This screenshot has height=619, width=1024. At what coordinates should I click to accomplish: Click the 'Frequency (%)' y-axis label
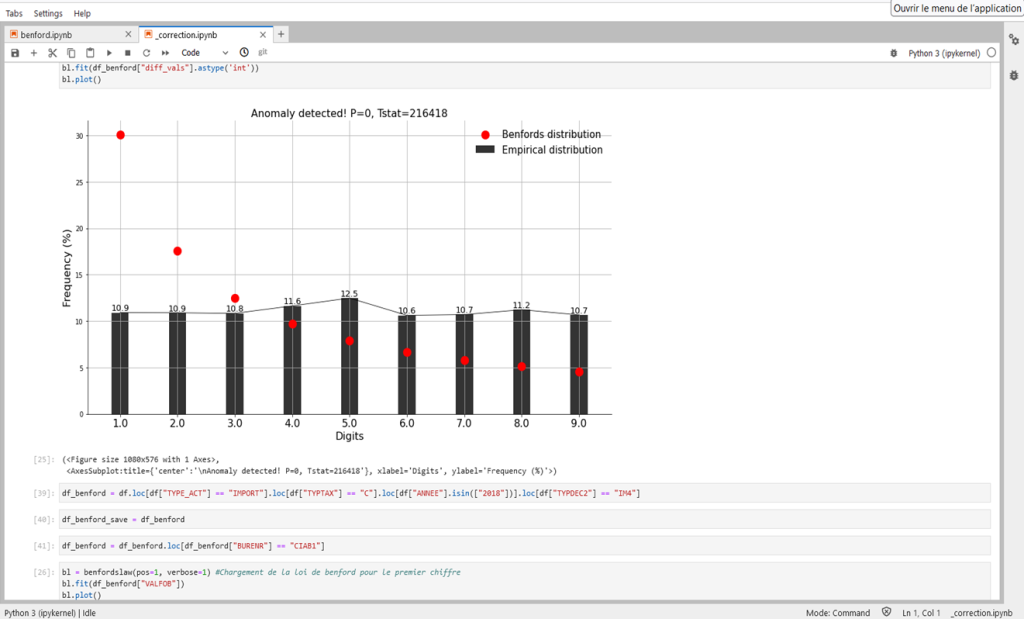tap(67, 268)
